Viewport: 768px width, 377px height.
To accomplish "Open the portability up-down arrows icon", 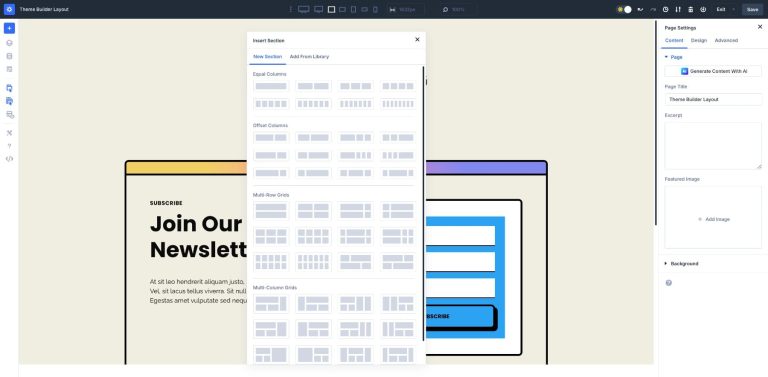I will pos(678,9).
